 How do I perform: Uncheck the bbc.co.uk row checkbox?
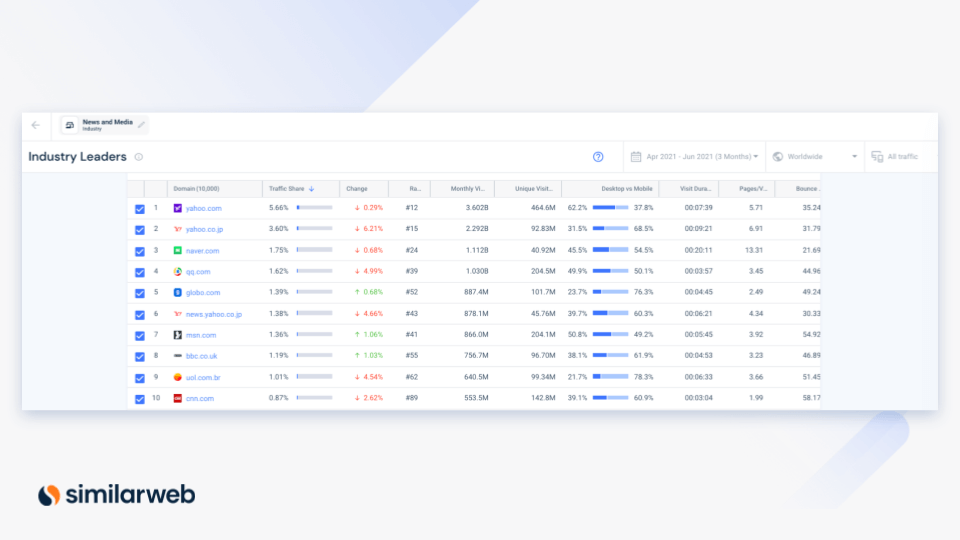click(x=140, y=356)
